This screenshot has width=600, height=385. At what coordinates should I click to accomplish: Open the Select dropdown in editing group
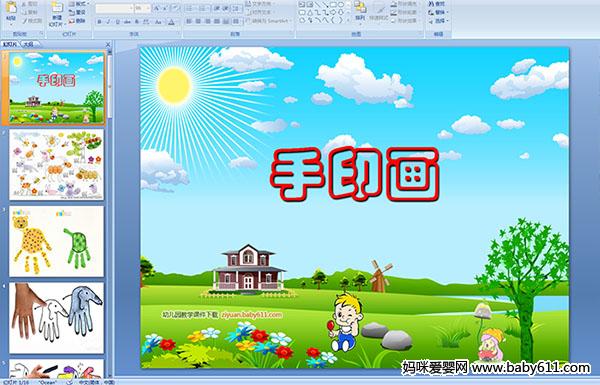tap(438, 20)
